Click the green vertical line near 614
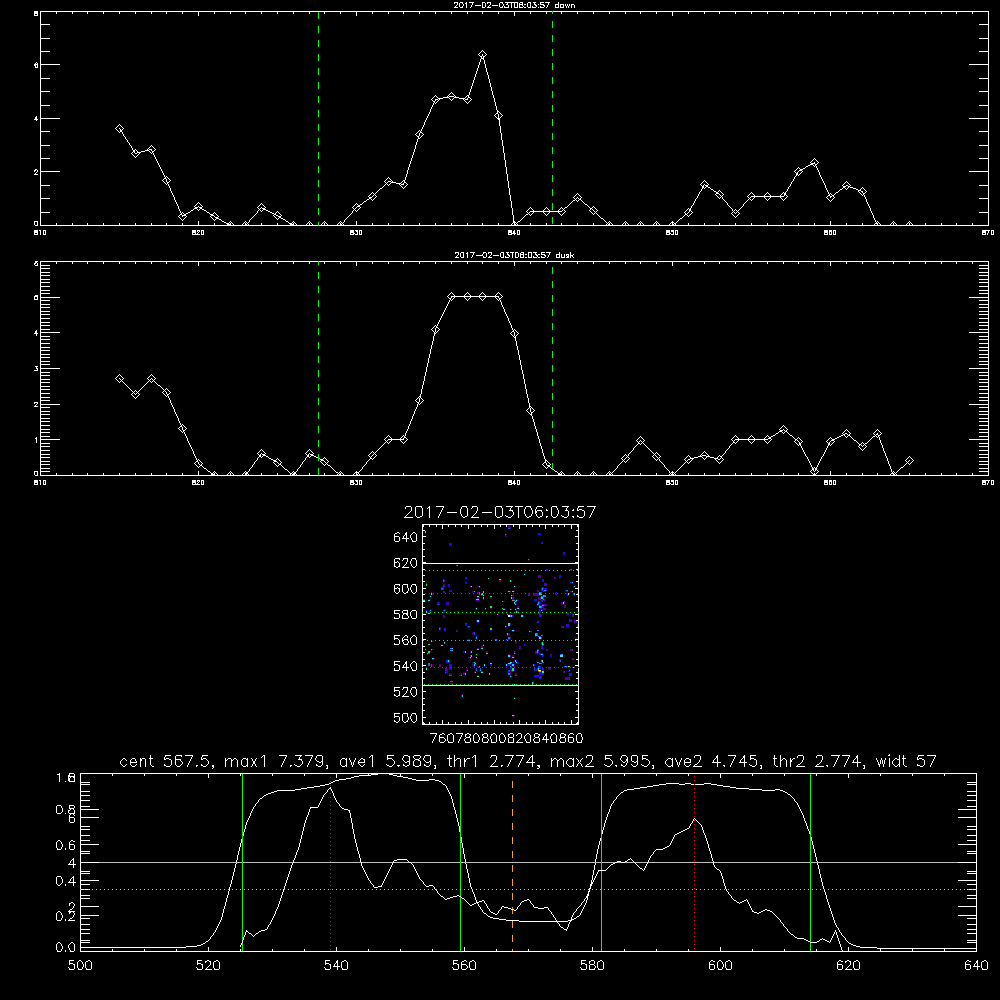 (811, 862)
